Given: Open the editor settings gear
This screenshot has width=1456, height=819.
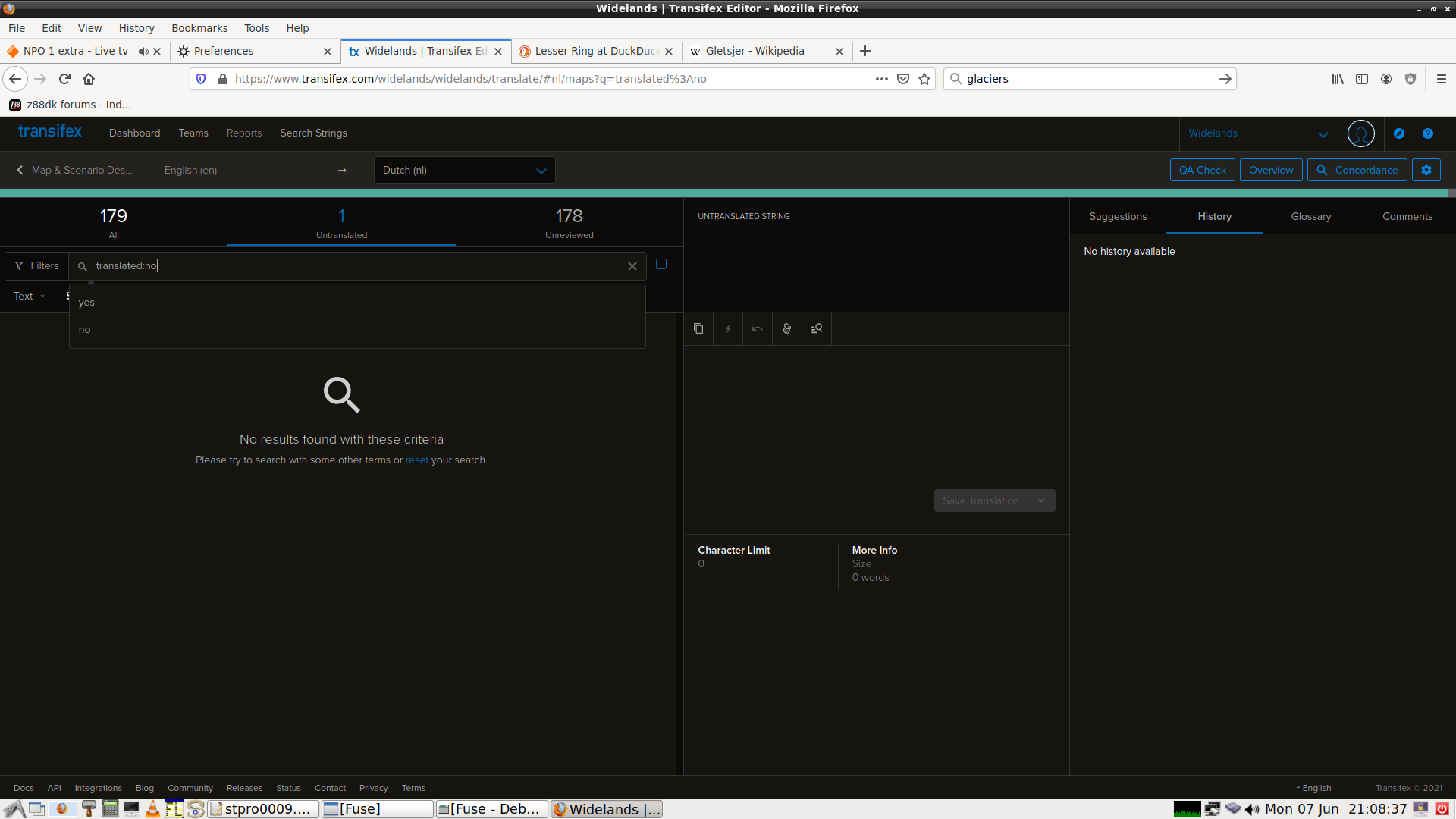Looking at the screenshot, I should tap(1426, 171).
